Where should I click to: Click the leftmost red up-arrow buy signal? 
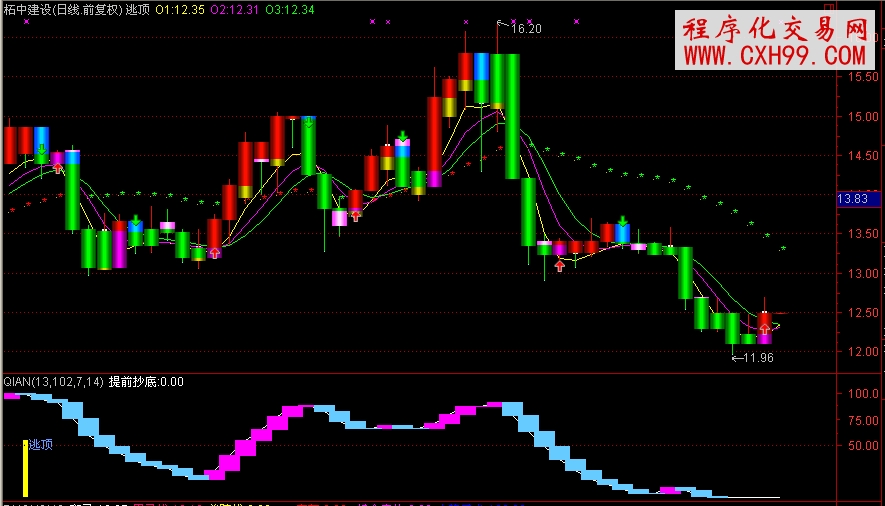pyautogui.click(x=59, y=168)
